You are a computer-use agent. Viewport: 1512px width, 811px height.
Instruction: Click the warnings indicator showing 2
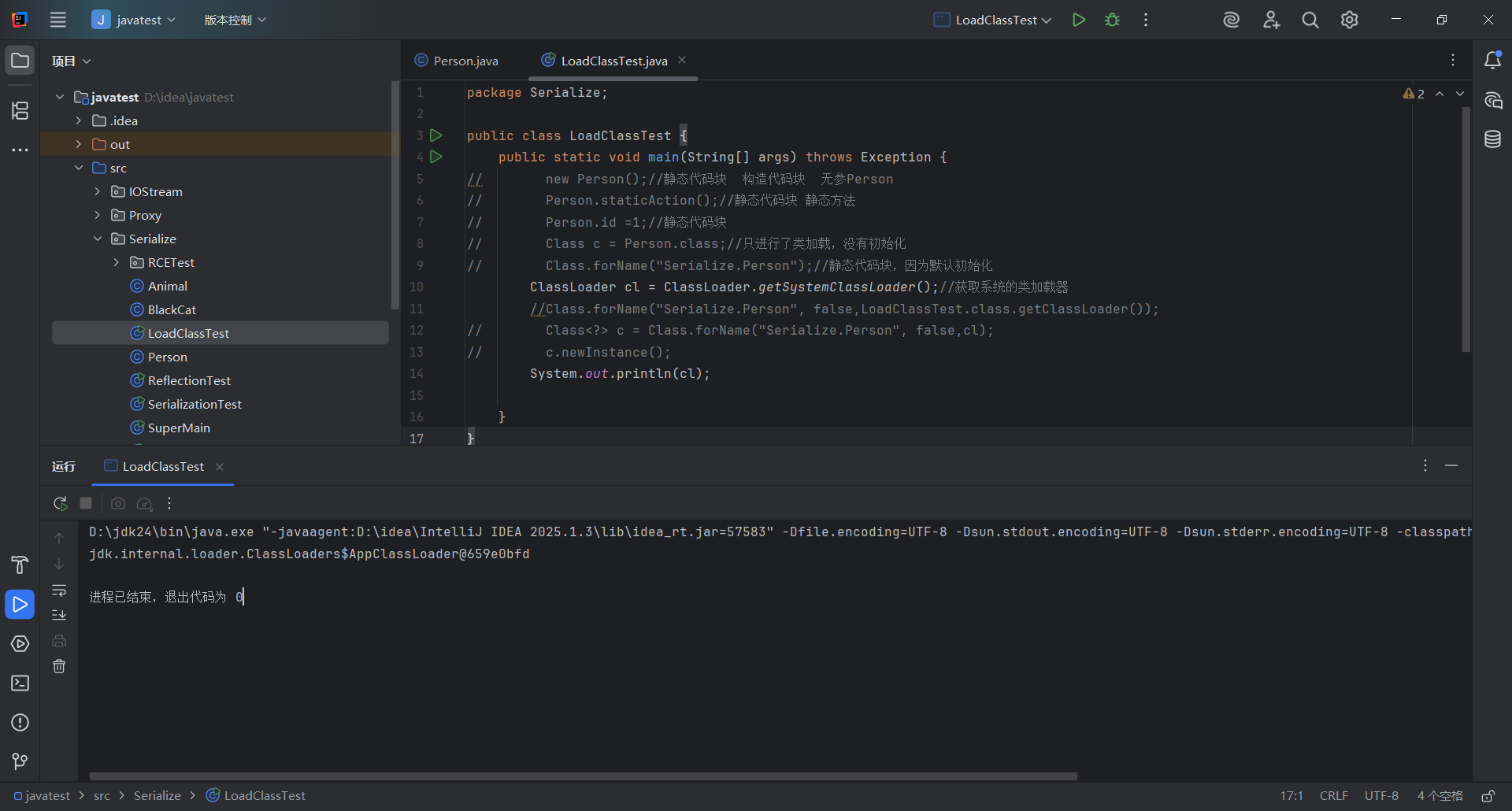coord(1414,94)
